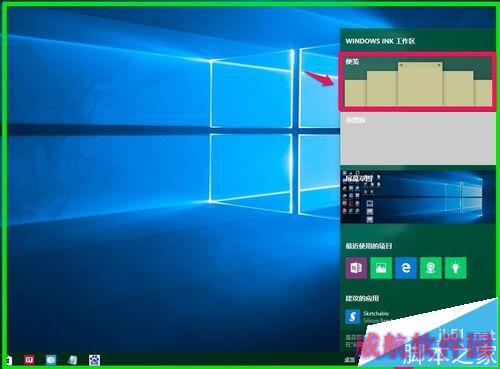The height and width of the screenshot is (369, 500).
Task: Click the partially visible white taskbar icon
Action: [9, 360]
